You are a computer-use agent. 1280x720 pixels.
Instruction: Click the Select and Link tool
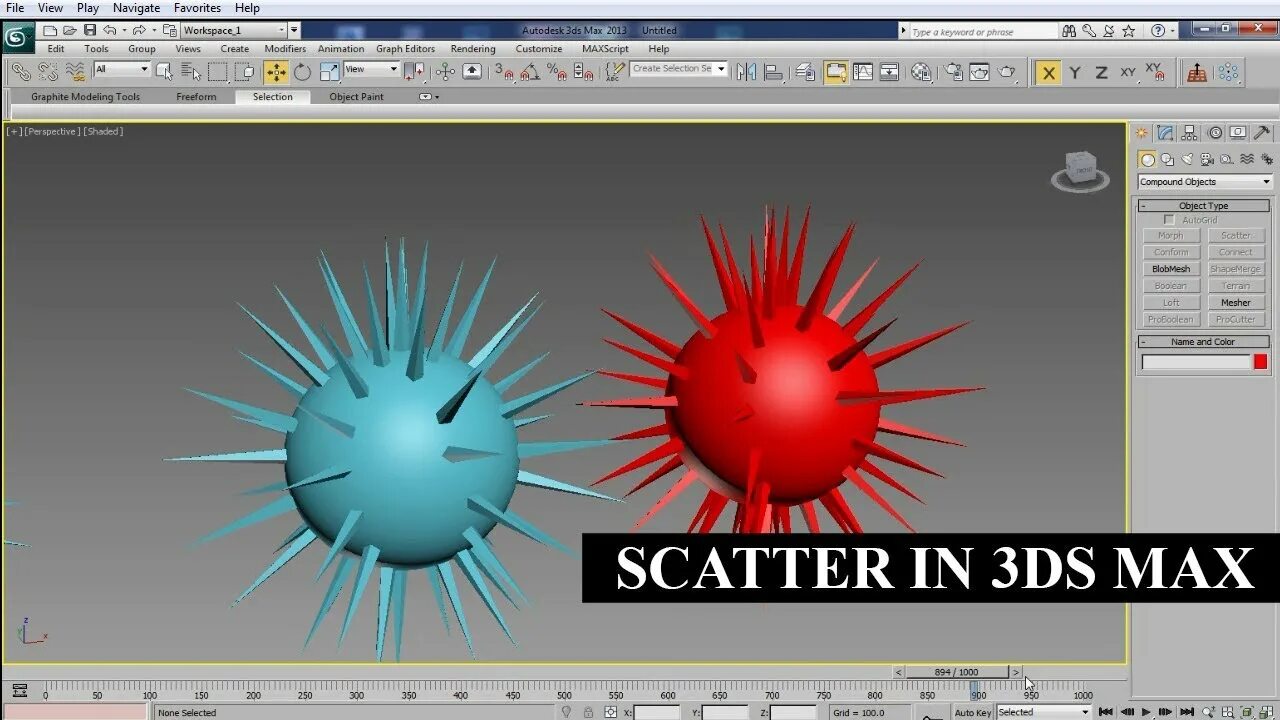coord(21,72)
